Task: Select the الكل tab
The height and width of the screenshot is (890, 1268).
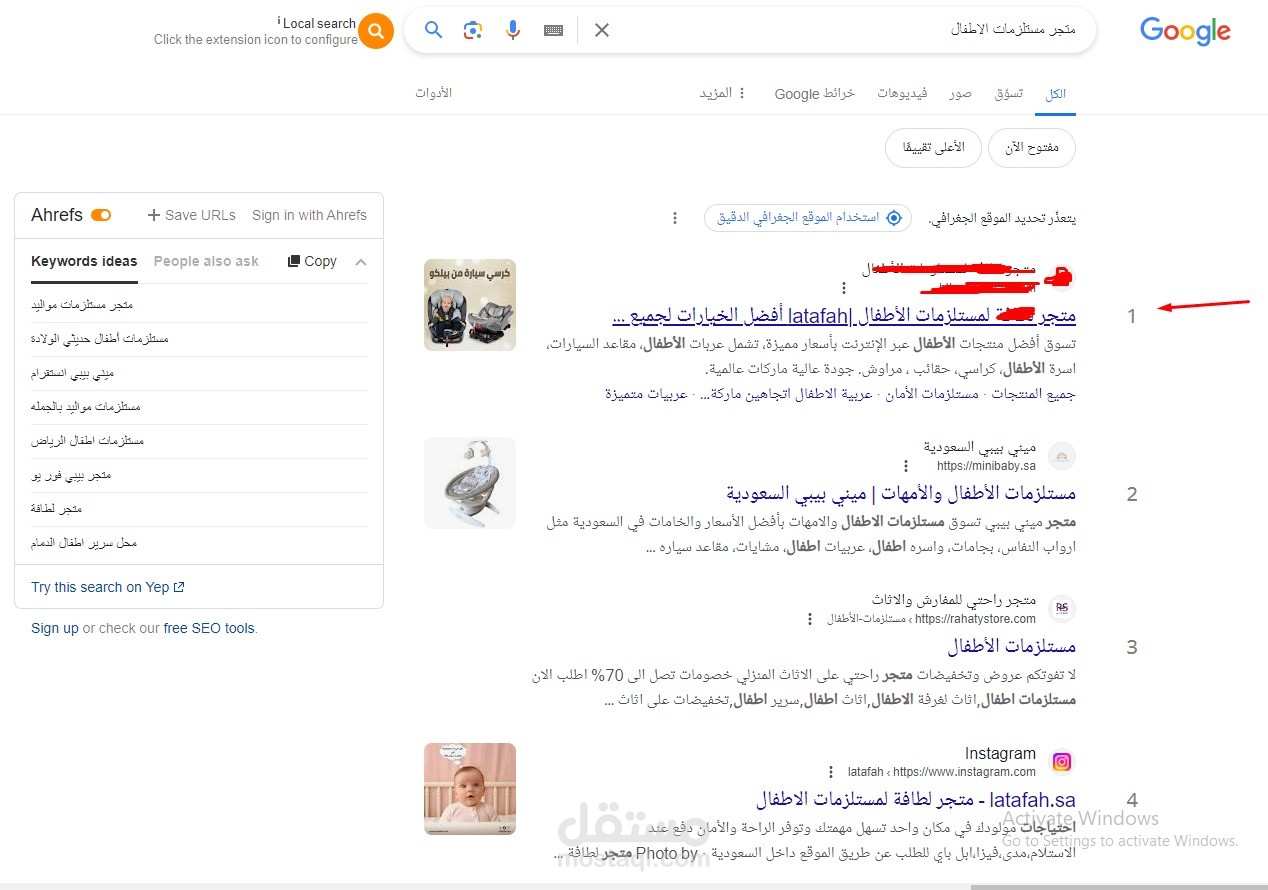Action: pos(1056,93)
